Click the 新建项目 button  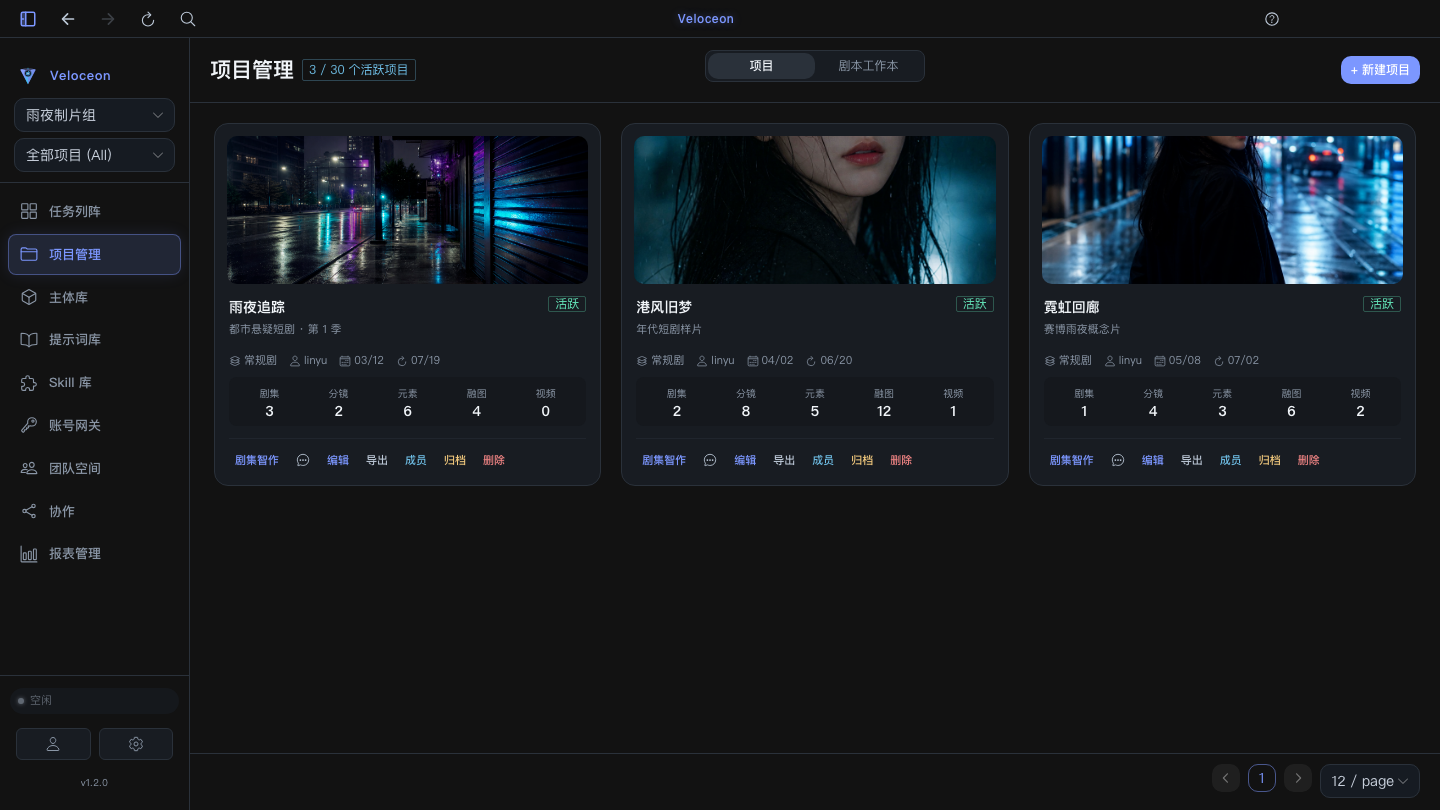click(1380, 70)
